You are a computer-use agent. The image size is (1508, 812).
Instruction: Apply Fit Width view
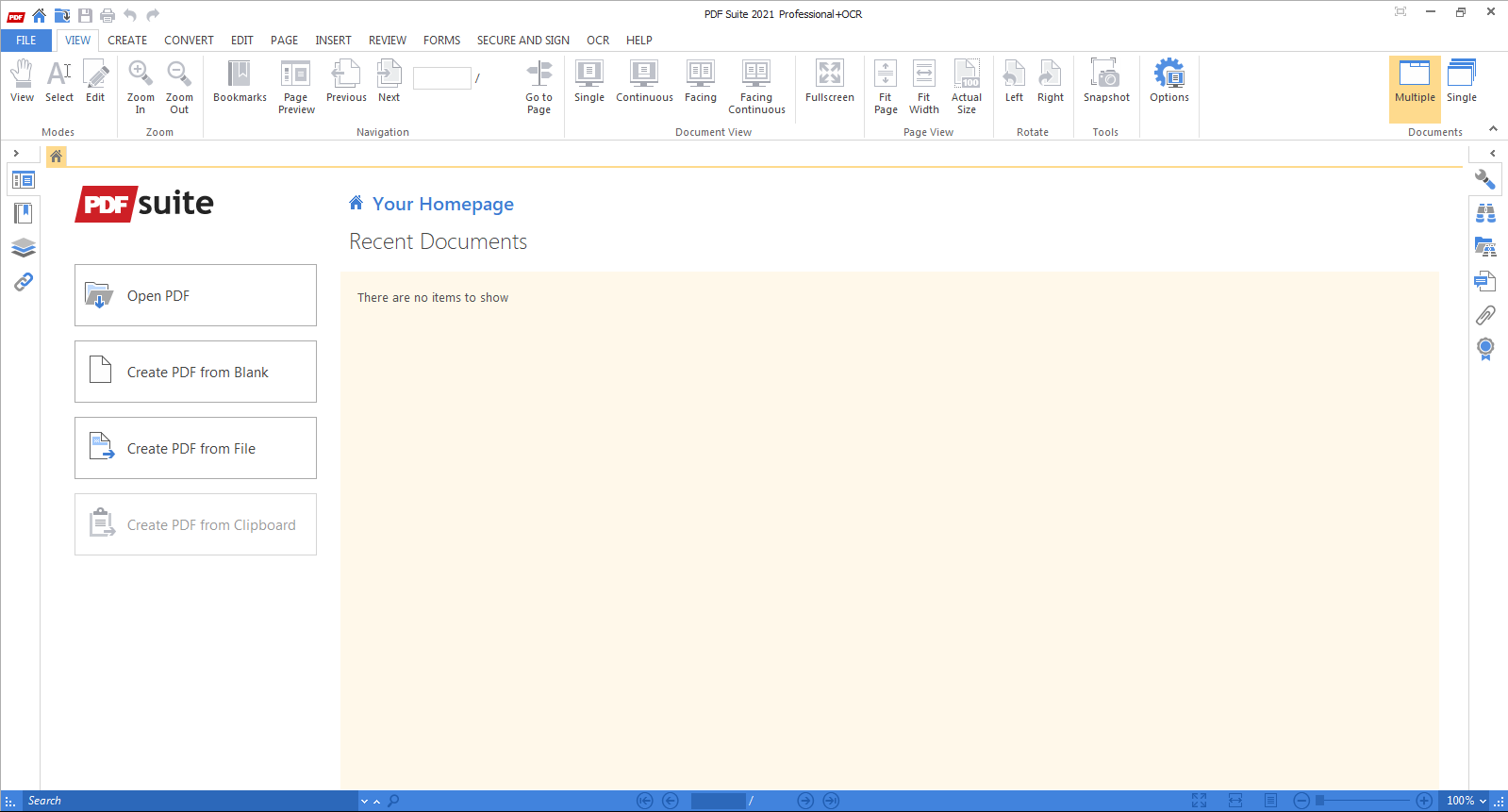tap(924, 87)
